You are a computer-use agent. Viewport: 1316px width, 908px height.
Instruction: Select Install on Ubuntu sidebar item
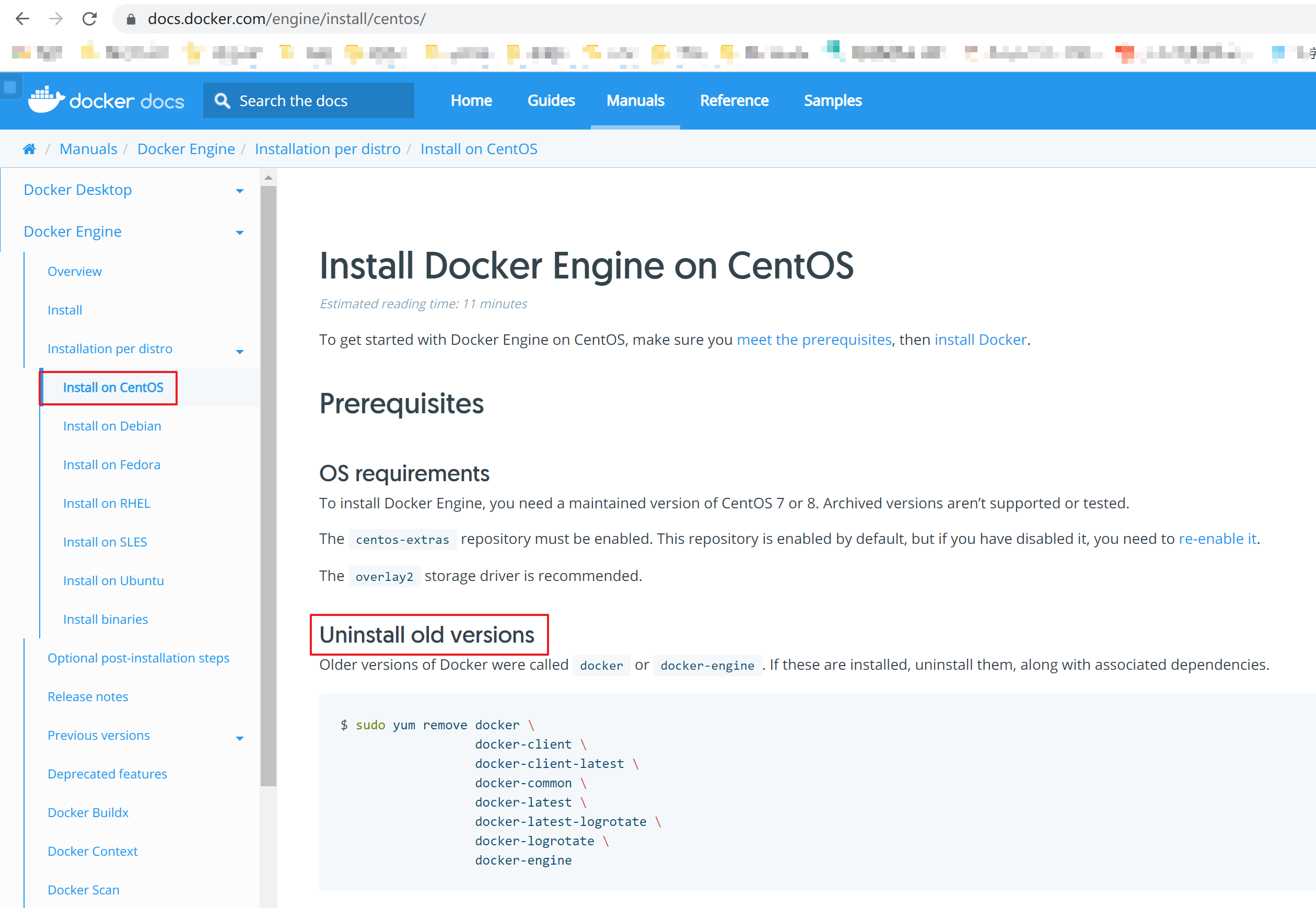coord(113,581)
